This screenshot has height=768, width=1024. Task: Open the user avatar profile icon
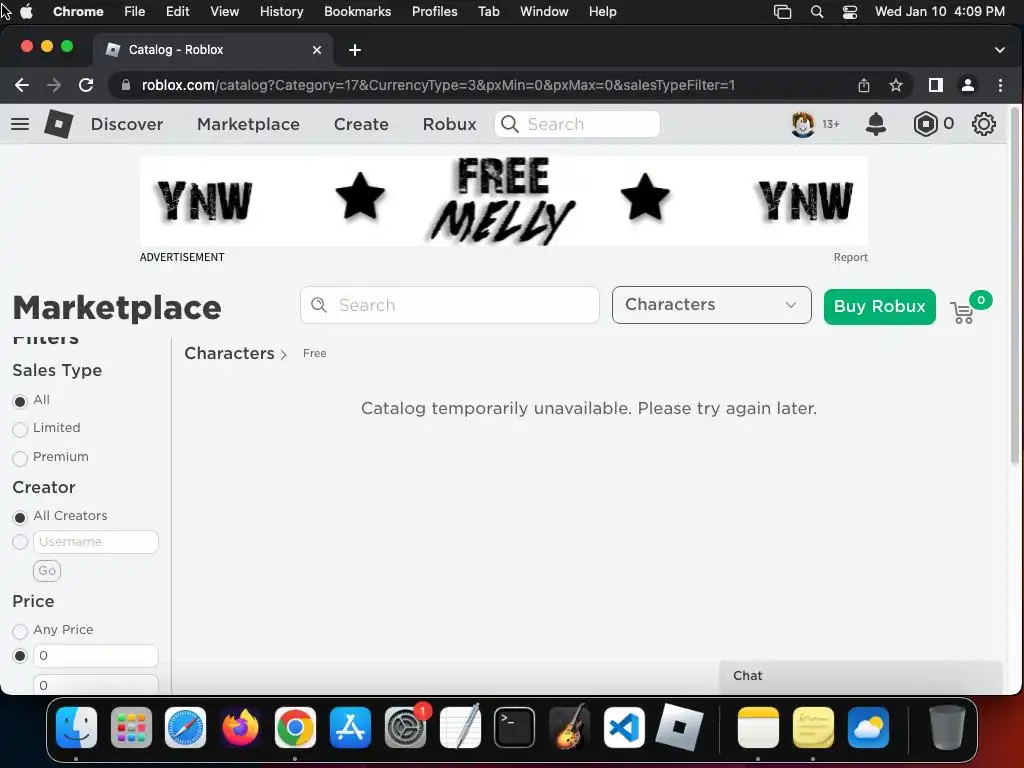pos(803,124)
